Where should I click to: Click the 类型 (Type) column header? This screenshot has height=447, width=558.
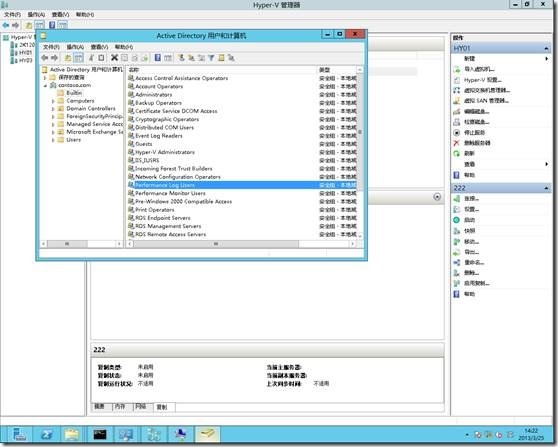pos(336,70)
